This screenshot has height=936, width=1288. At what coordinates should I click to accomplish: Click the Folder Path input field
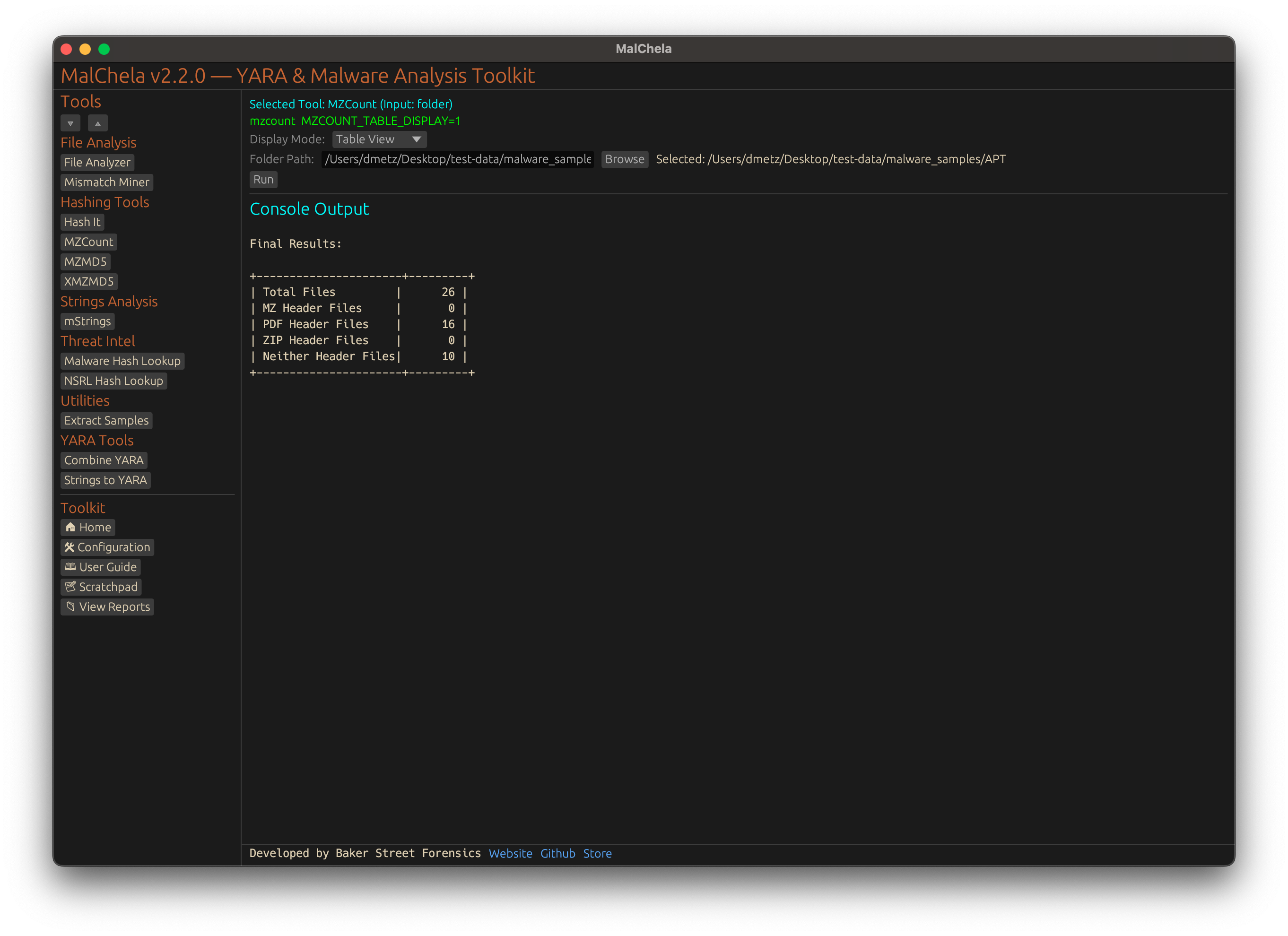coord(458,159)
